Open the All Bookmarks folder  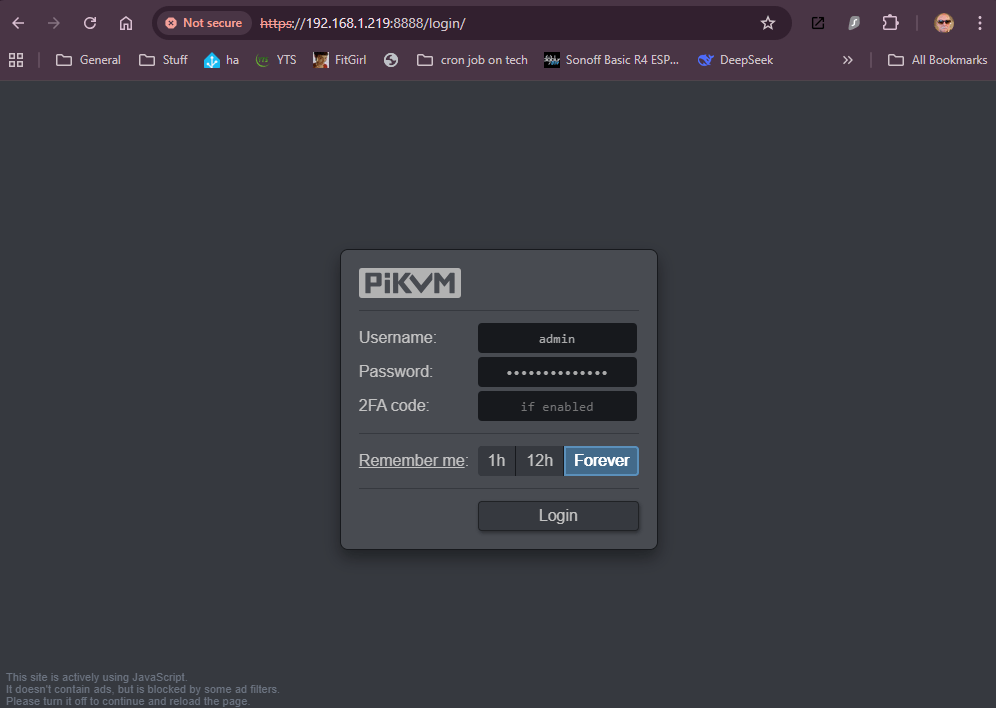[937, 60]
